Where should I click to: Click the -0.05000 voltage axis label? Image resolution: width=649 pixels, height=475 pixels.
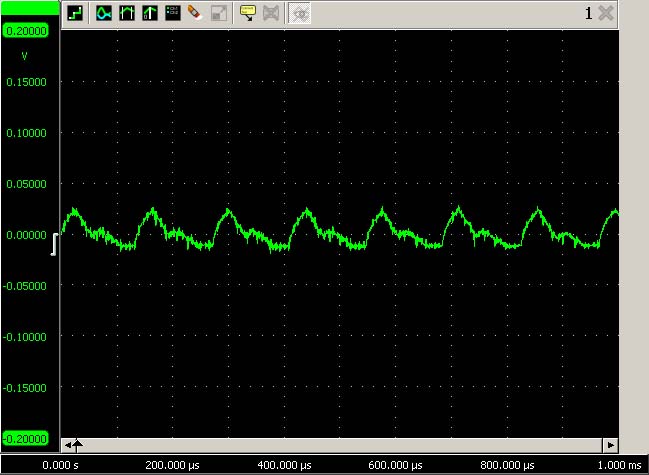25,285
